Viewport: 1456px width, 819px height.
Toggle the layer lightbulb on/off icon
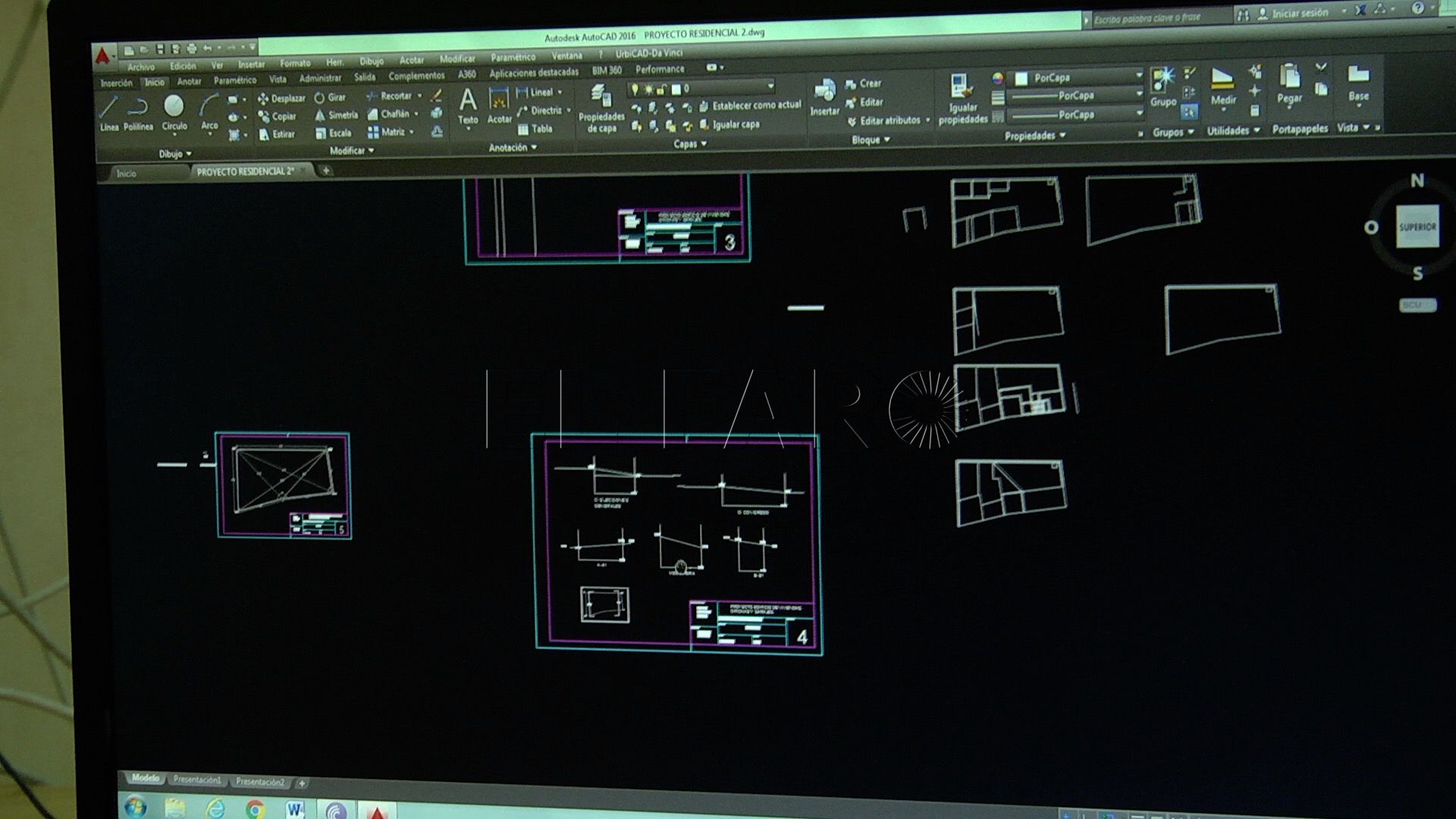635,89
